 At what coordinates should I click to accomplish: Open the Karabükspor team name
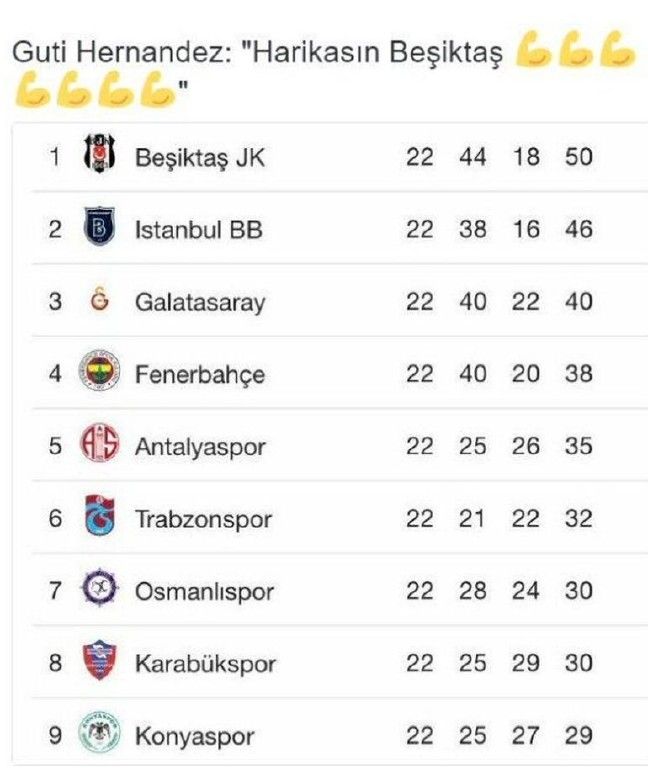coord(205,663)
